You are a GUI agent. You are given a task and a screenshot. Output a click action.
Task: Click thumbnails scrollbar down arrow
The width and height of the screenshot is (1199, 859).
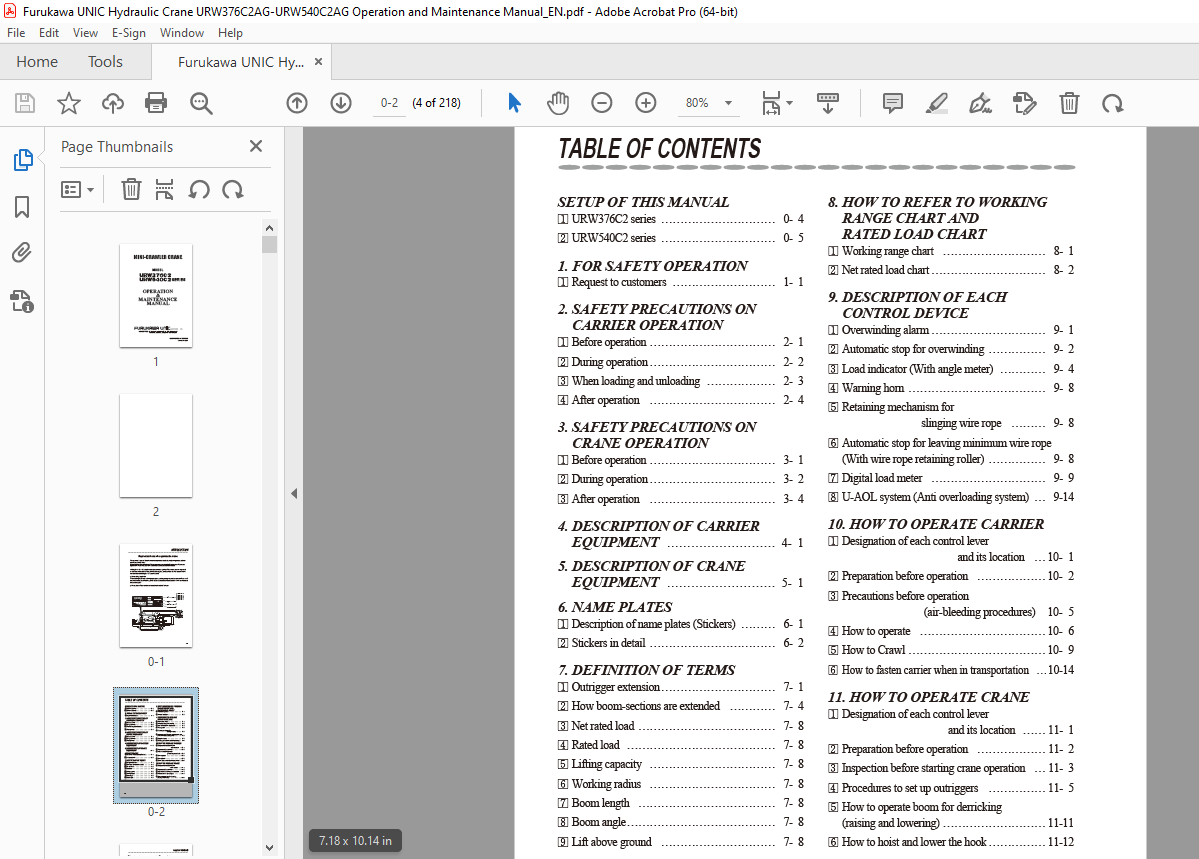pyautogui.click(x=269, y=848)
